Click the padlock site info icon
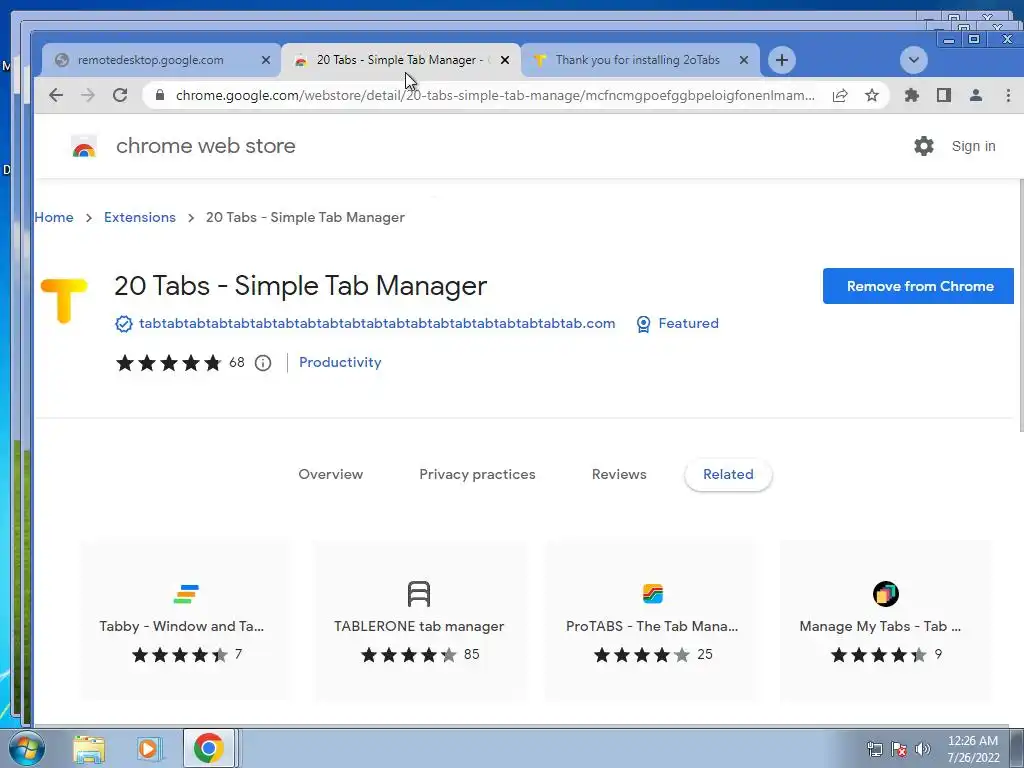The image size is (1024, 768). click(159, 95)
